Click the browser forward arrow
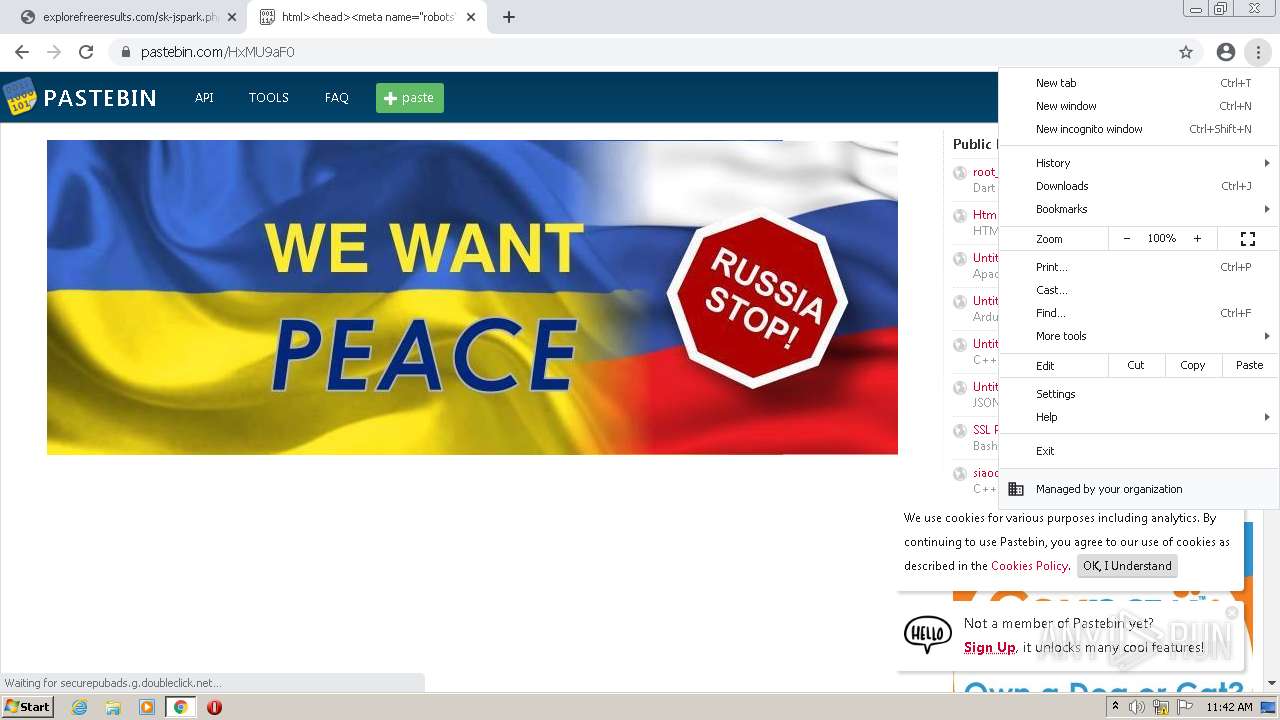1280x720 pixels. point(54,52)
